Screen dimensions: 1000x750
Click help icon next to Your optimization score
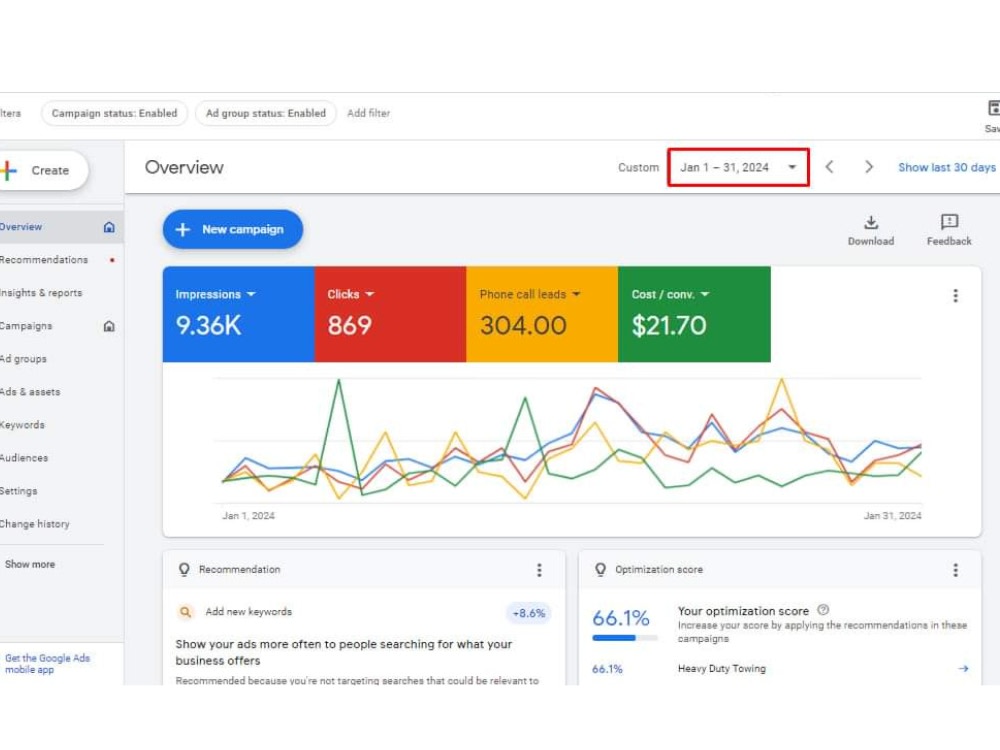pos(823,610)
